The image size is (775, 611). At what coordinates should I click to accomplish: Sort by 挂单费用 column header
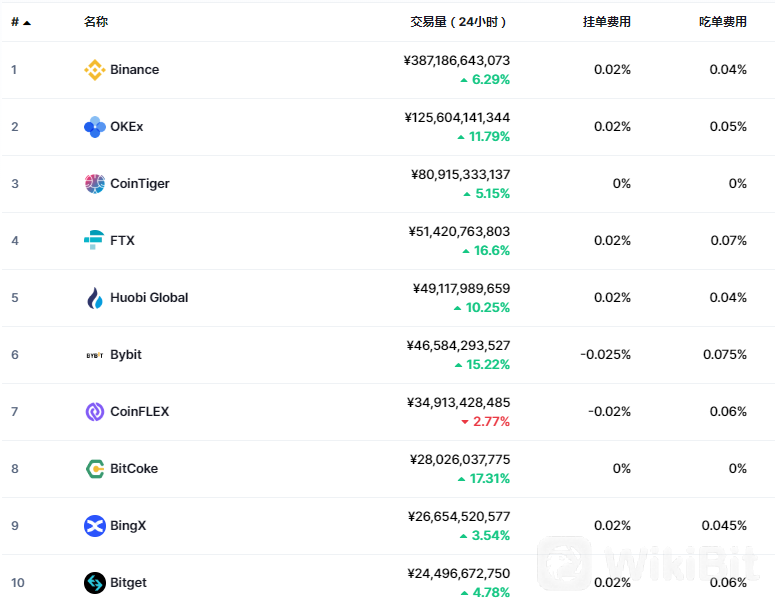(x=606, y=22)
